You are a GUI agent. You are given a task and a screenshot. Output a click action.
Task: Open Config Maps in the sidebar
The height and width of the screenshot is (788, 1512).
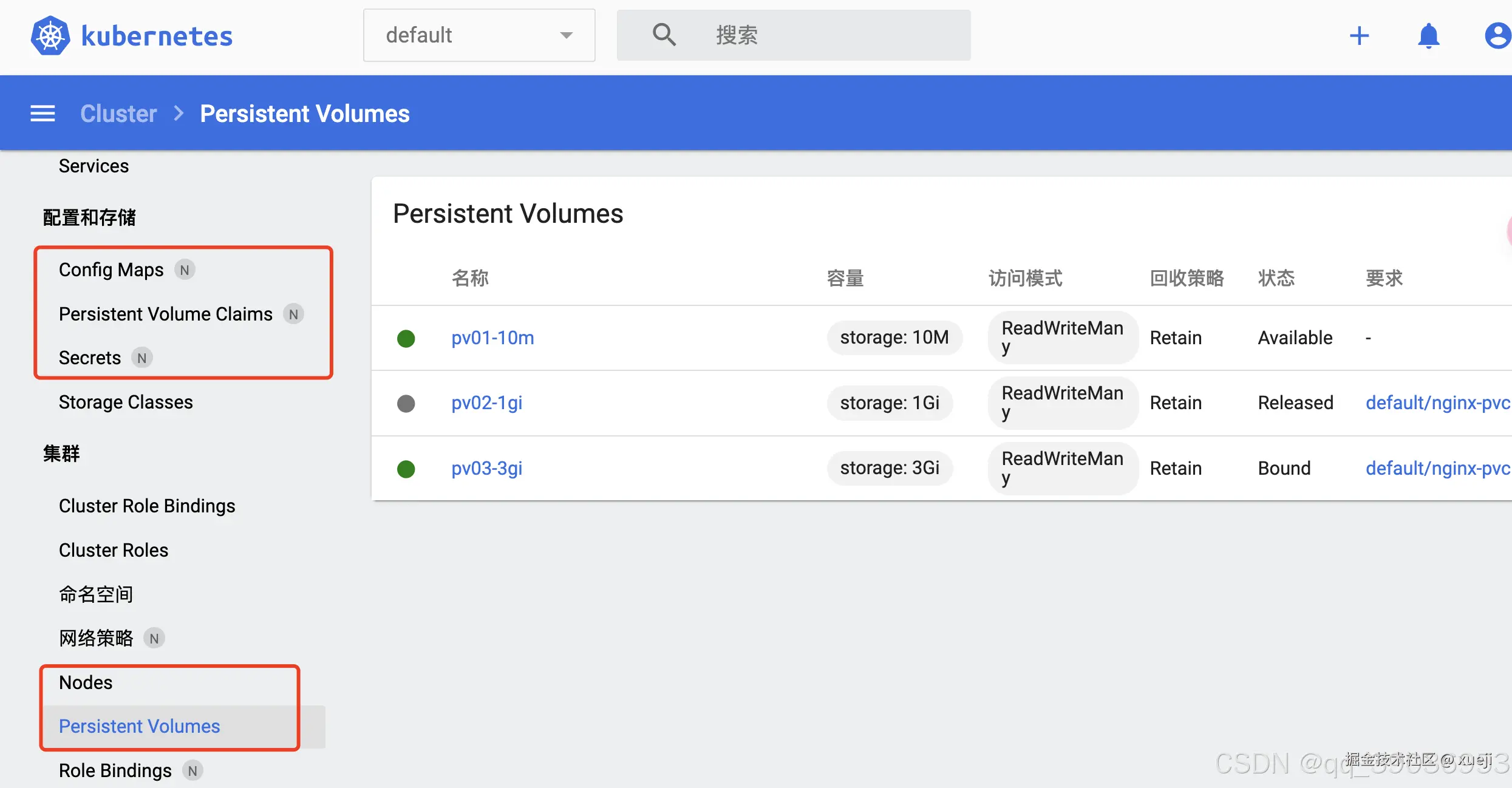tap(111, 270)
